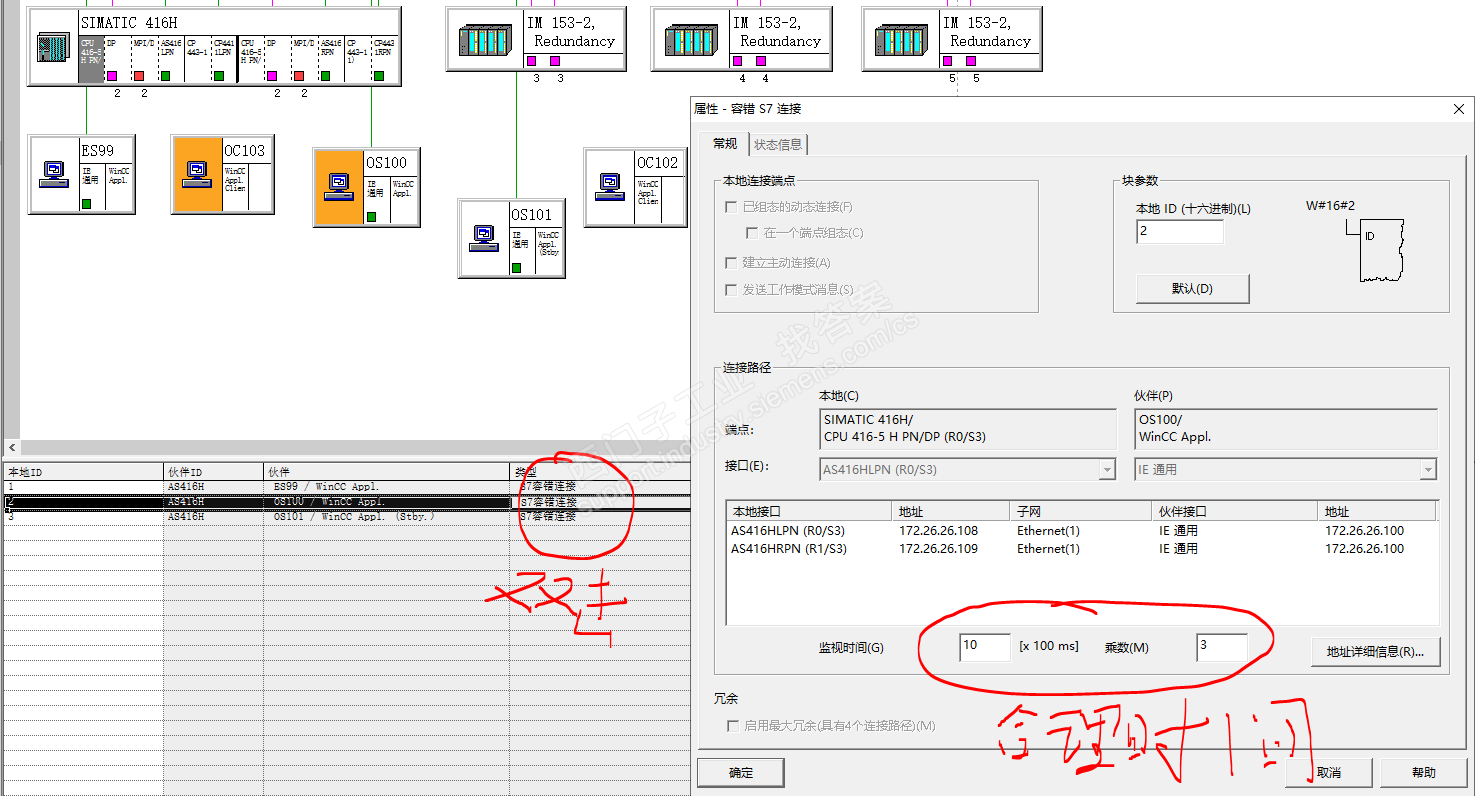This screenshot has height=796, width=1475.
Task: Click the green interface square in OS100
Action: point(372,216)
